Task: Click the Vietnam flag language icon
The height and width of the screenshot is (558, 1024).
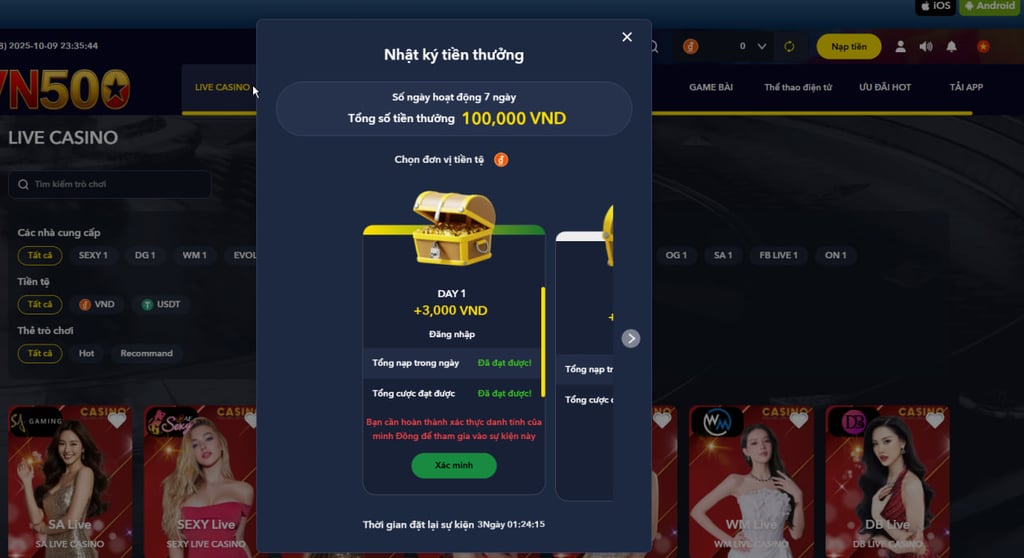Action: 983,46
